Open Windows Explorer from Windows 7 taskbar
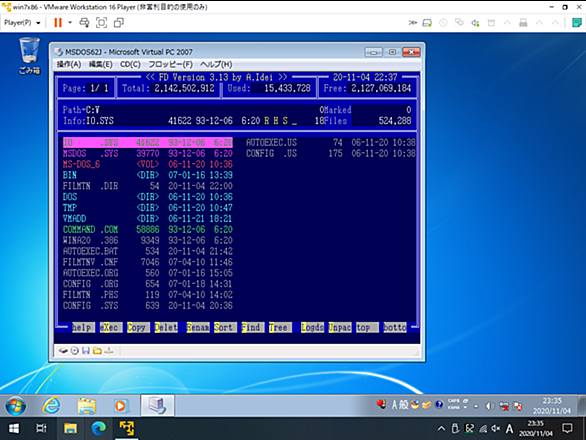 tap(87, 406)
